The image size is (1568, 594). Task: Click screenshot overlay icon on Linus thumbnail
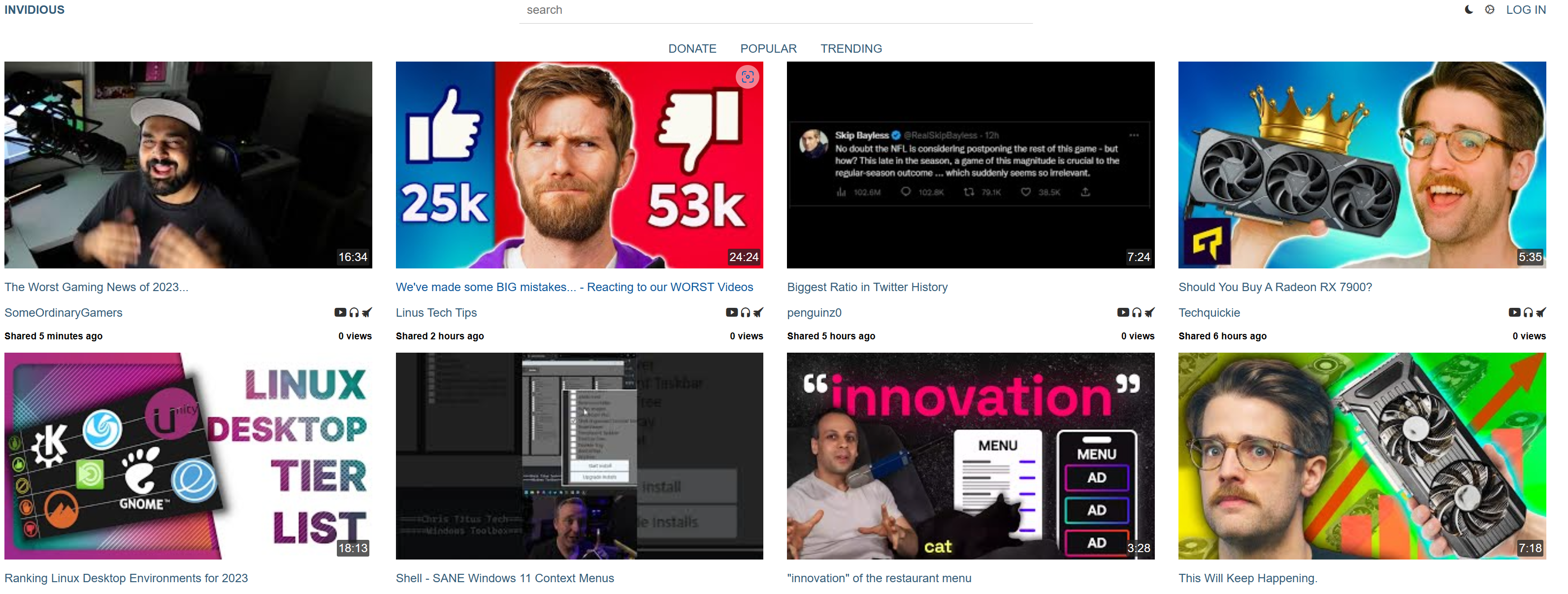point(748,77)
